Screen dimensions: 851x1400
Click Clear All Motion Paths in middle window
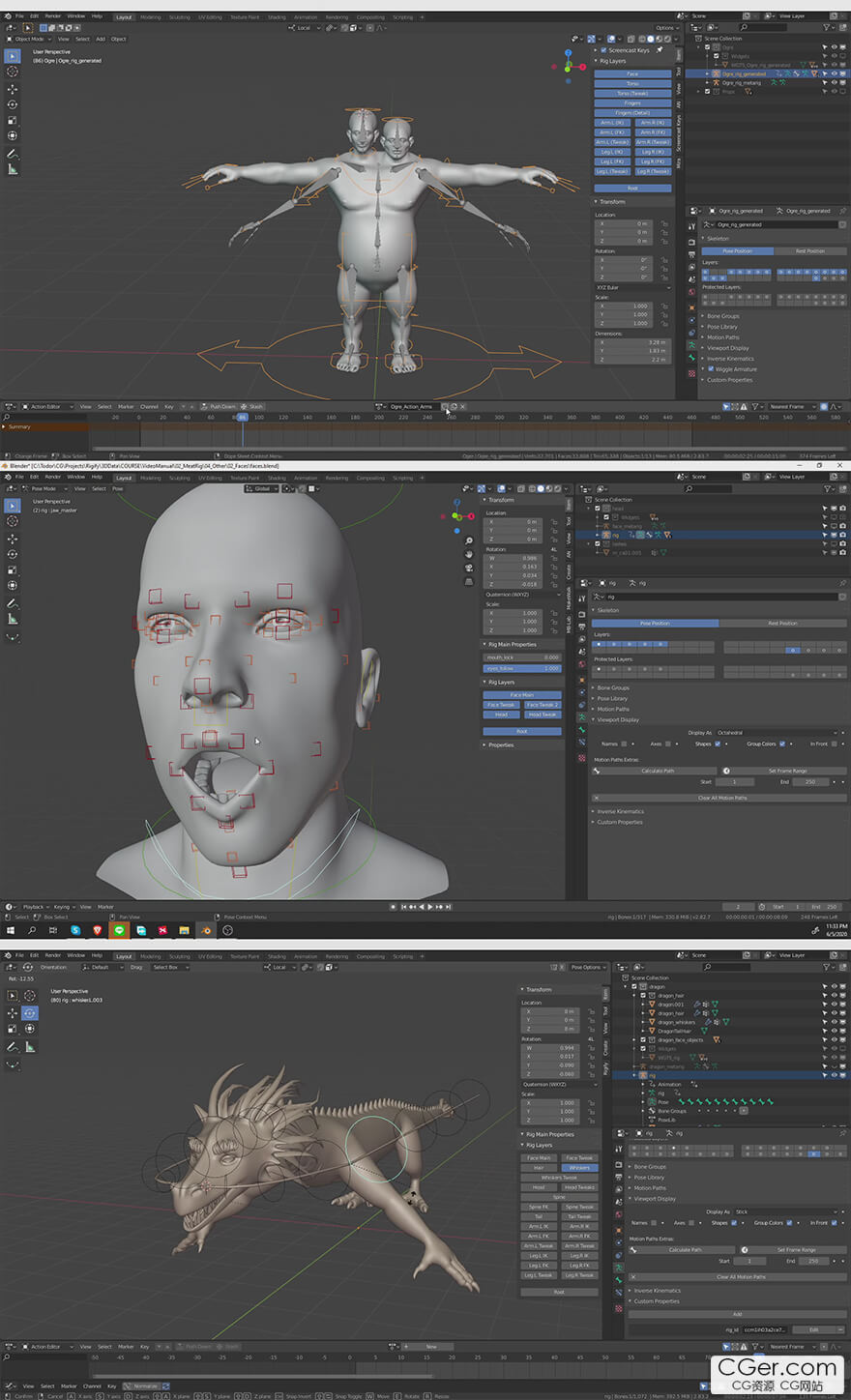tap(719, 798)
